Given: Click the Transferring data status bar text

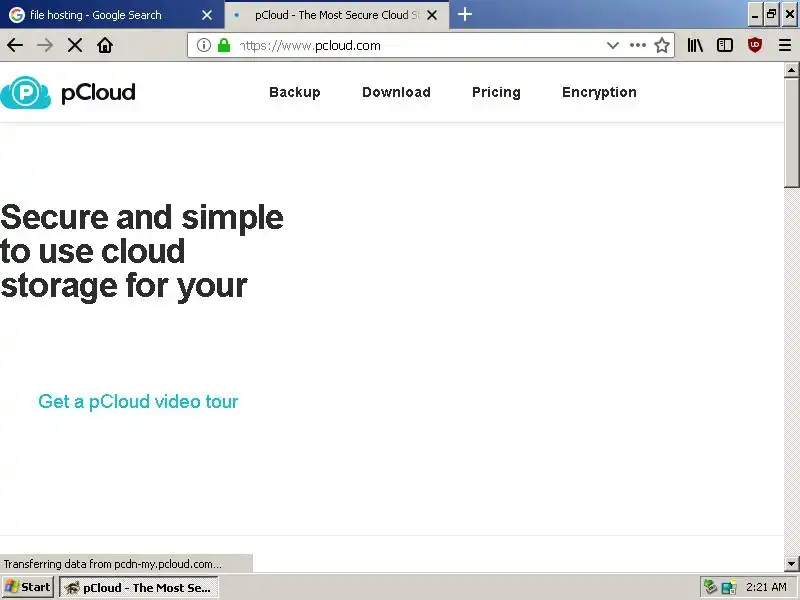Looking at the screenshot, I should tap(113, 564).
